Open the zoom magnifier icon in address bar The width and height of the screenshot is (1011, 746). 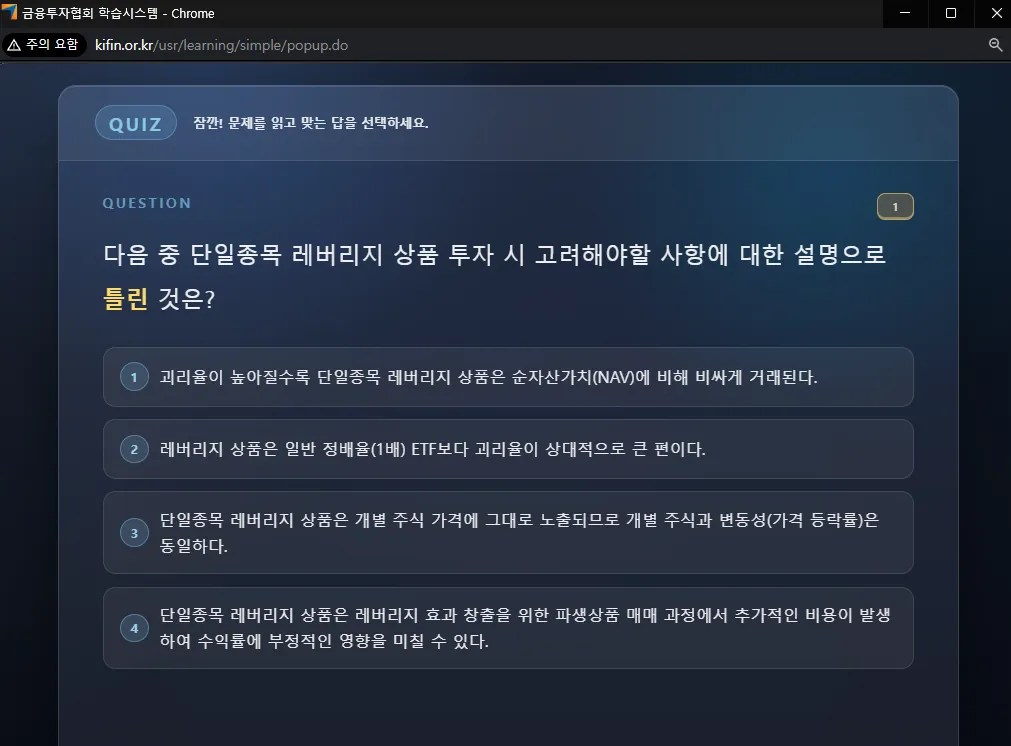pos(996,45)
